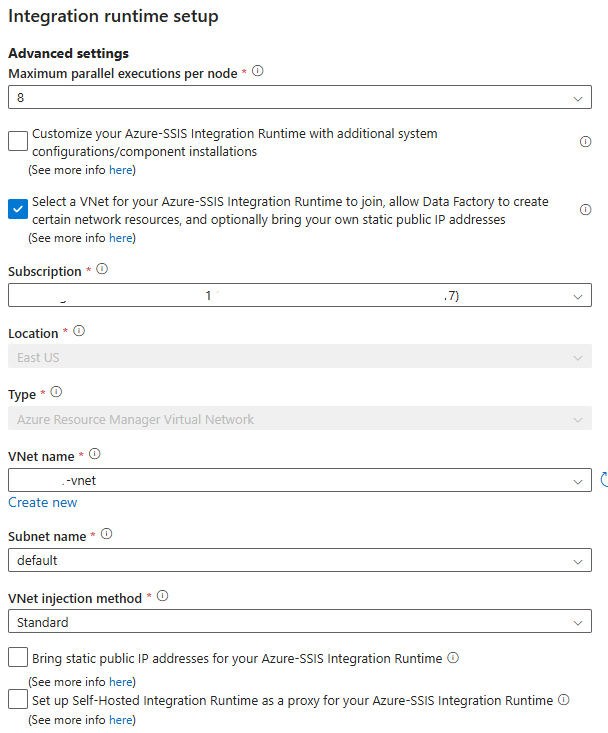Open 'here' link under VNet selection option
608x733 pixels.
121,238
